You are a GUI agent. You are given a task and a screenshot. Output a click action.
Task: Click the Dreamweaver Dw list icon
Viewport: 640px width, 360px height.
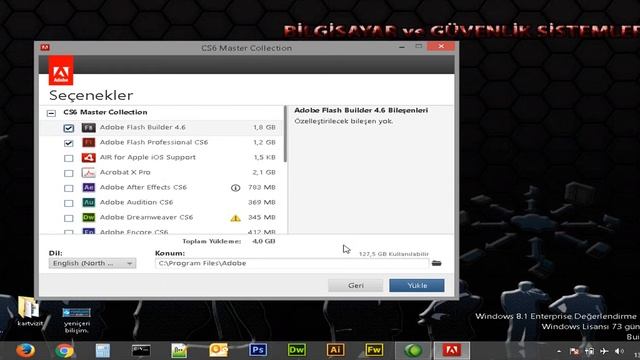tap(89, 217)
